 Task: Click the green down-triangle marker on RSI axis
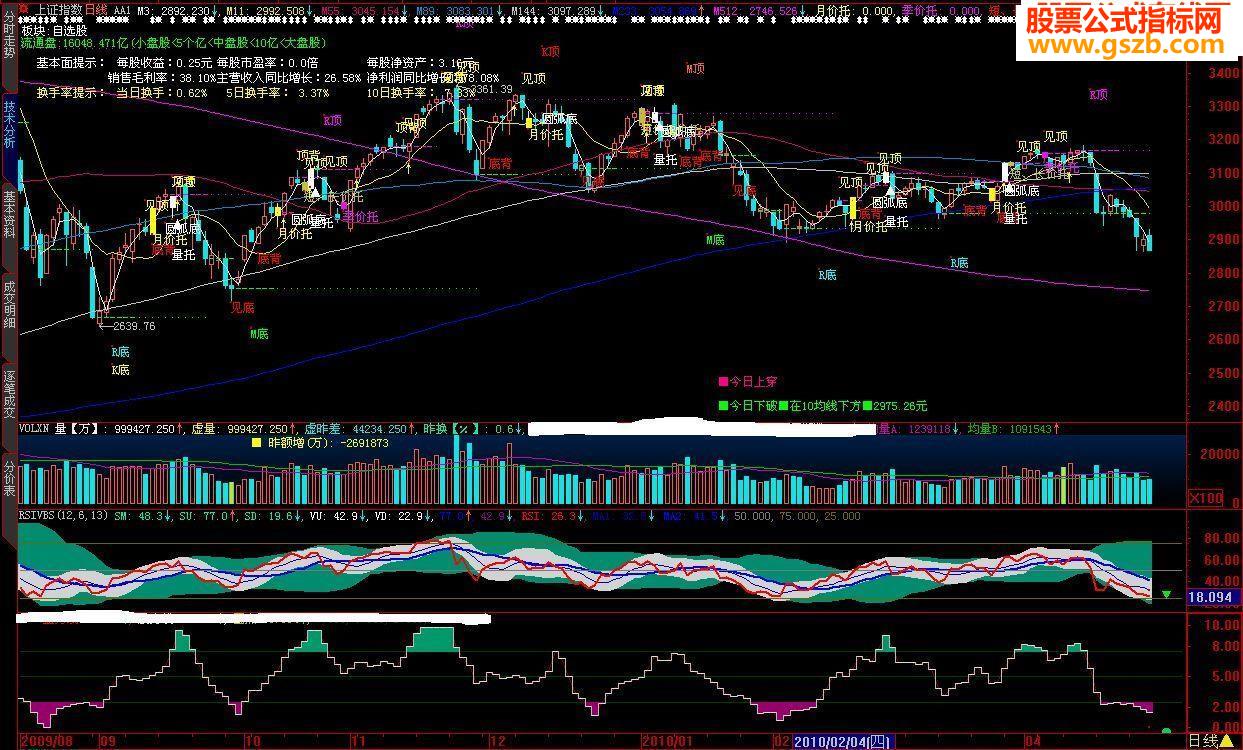(1165, 594)
